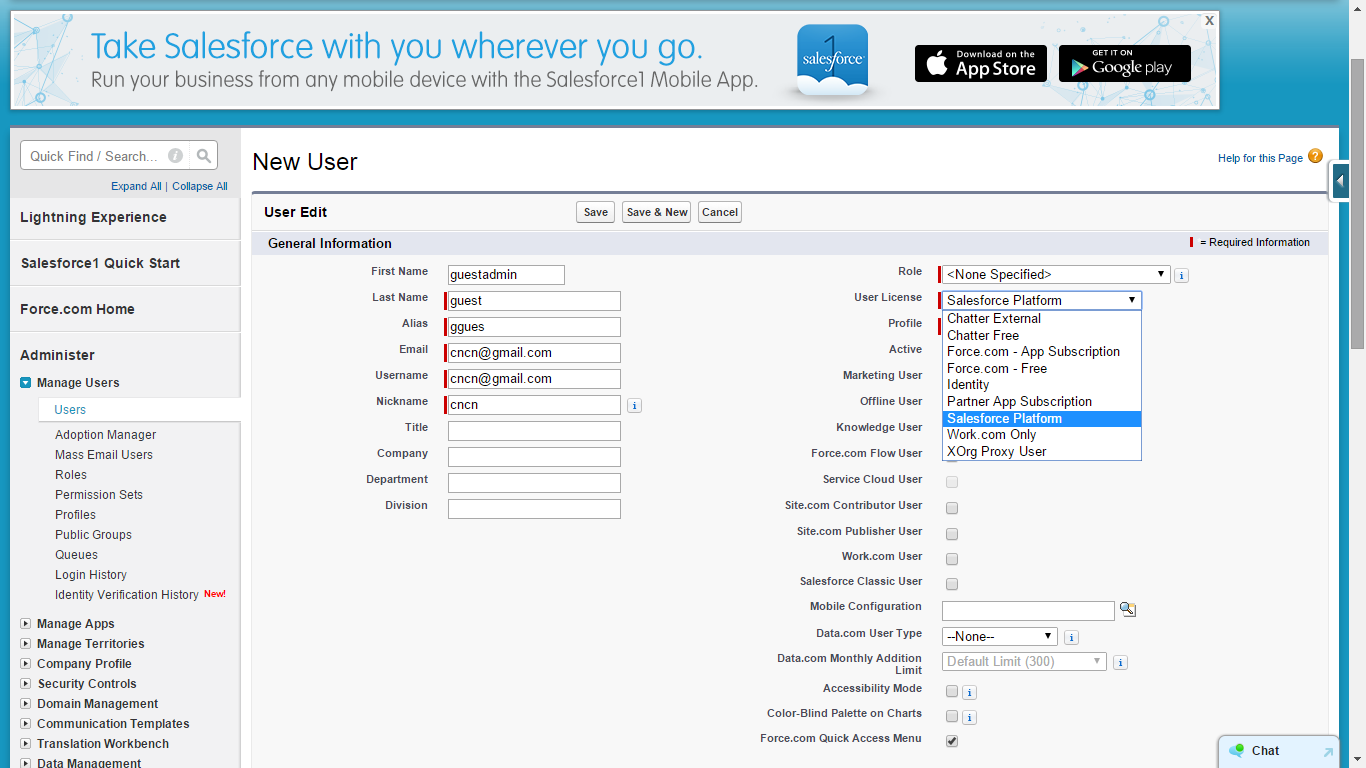The image size is (1366, 768).
Task: Click the Quick Find info icon
Action: coord(176,156)
